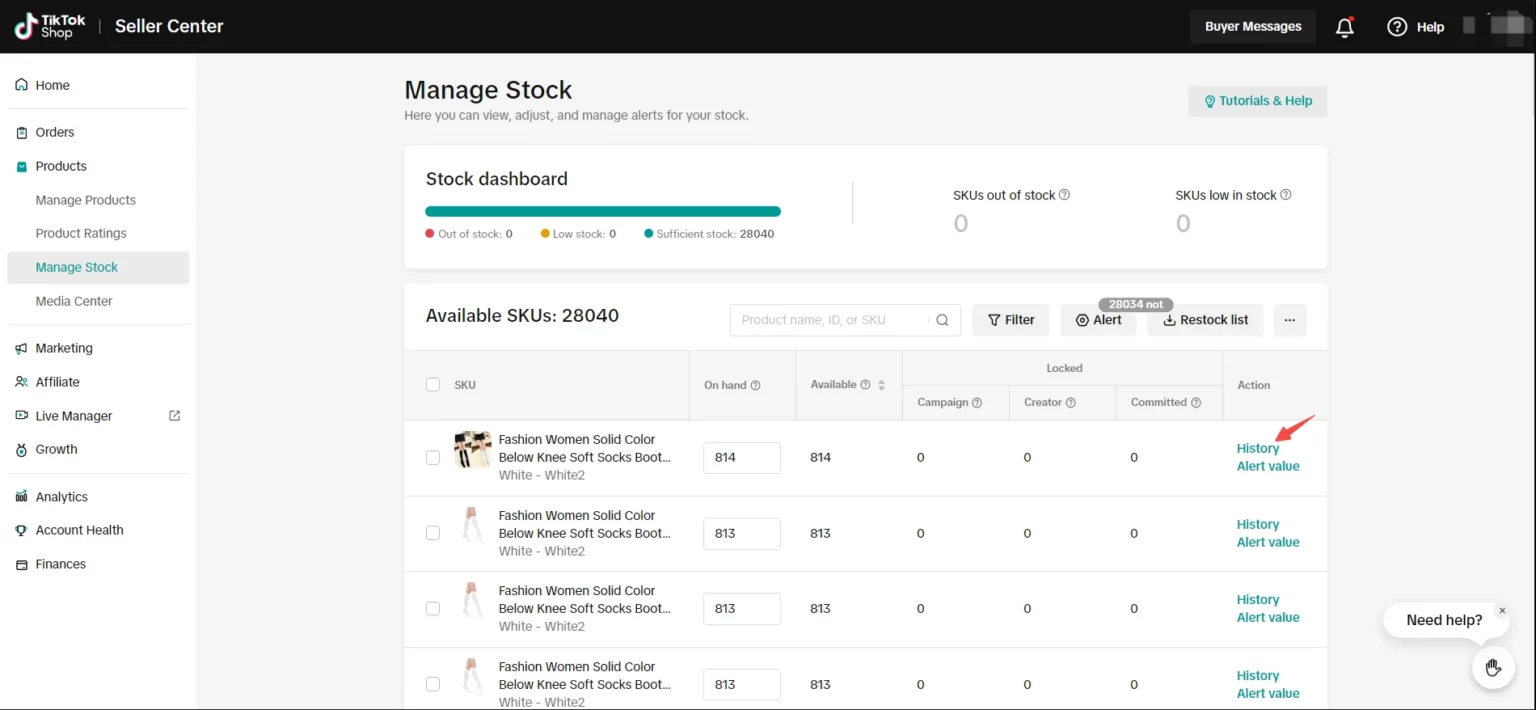This screenshot has width=1536, height=710.
Task: Select the second product row checkbox
Action: pyautogui.click(x=433, y=533)
